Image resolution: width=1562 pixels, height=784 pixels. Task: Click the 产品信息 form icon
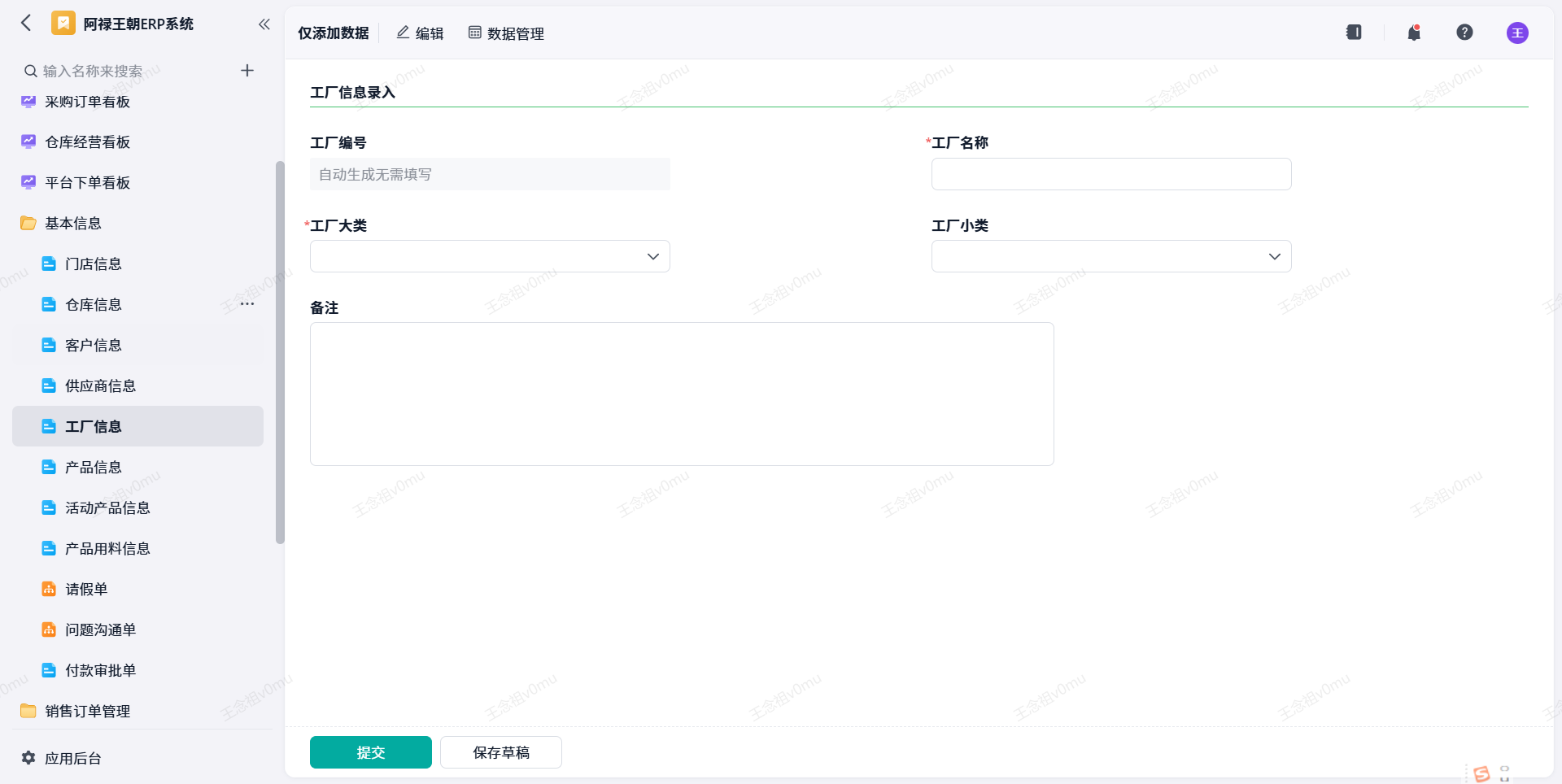(x=49, y=467)
